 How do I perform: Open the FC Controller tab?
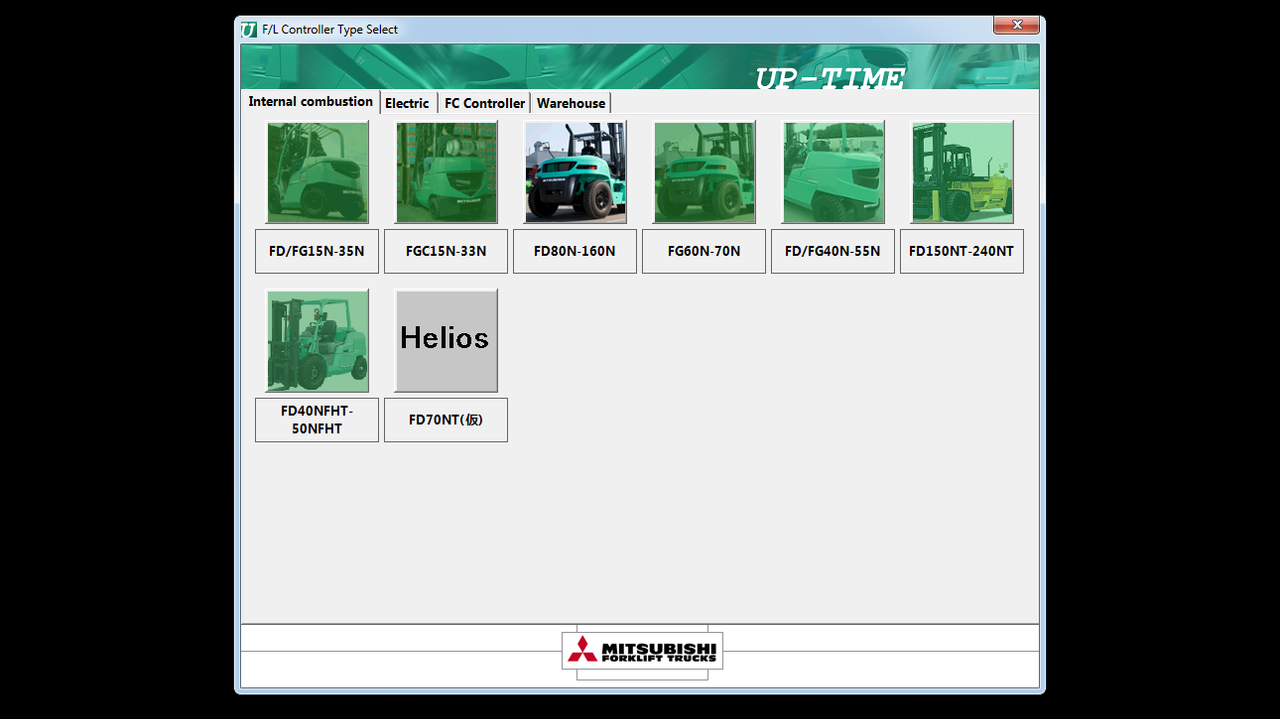point(485,103)
